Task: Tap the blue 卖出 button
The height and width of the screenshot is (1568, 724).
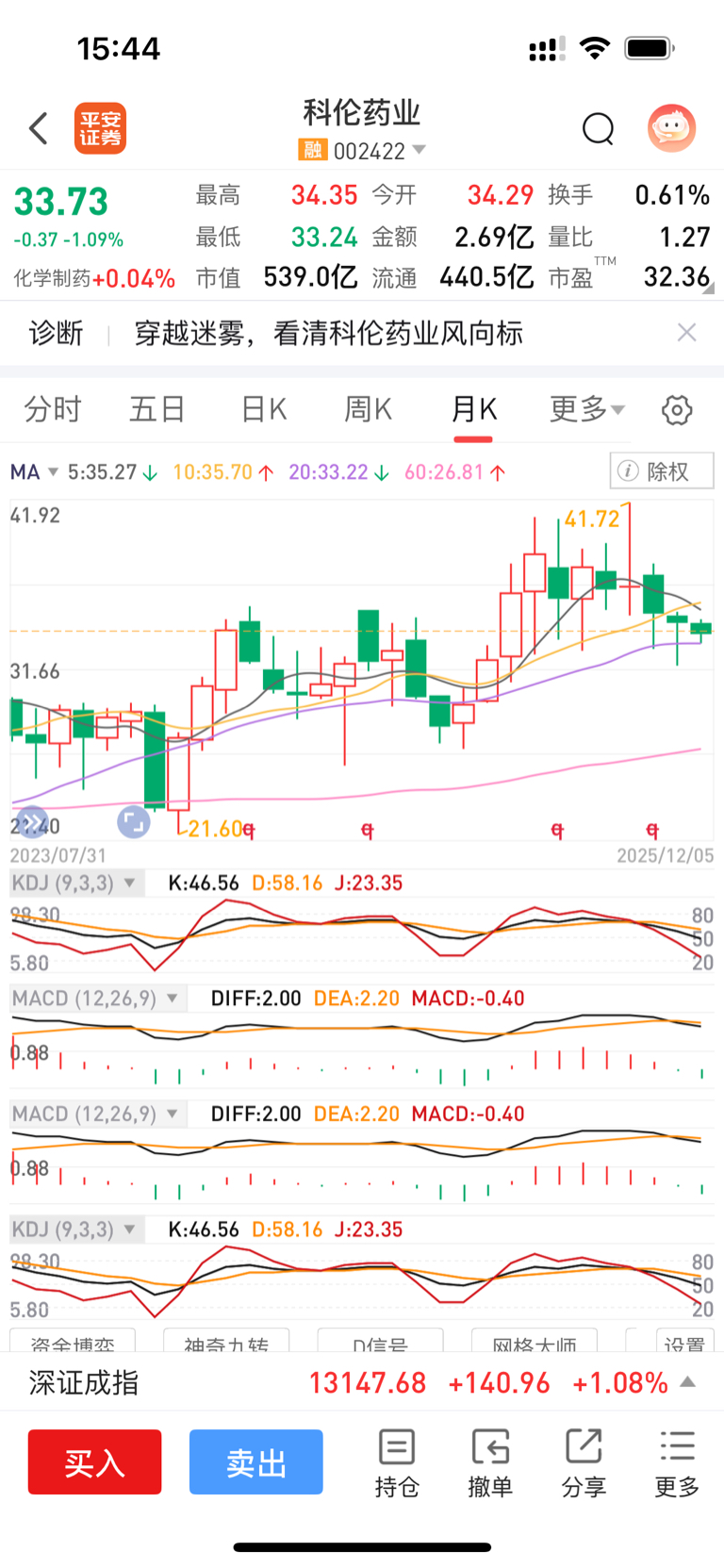Action: point(256,1461)
